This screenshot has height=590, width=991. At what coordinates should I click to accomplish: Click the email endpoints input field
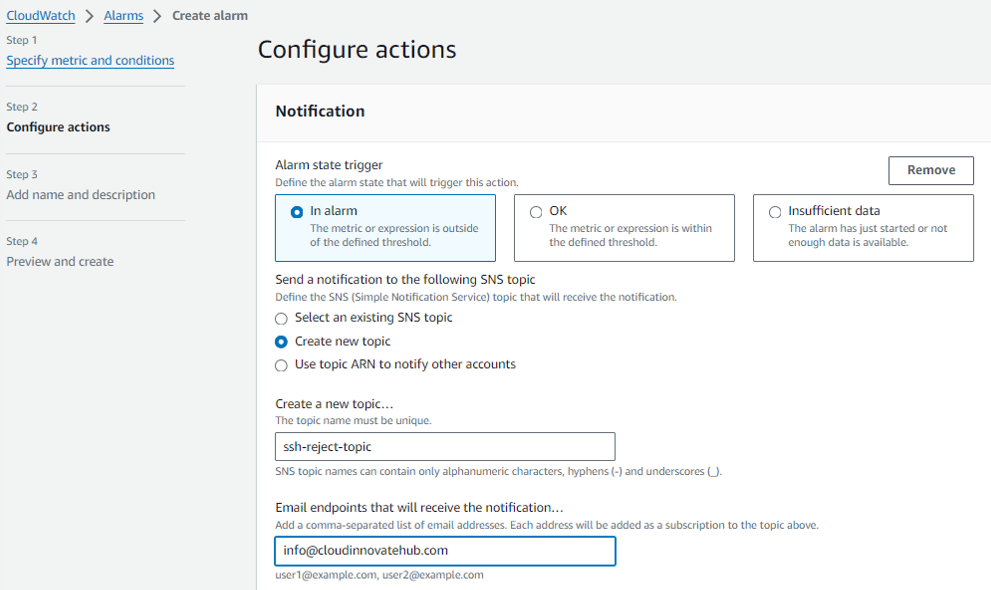(x=445, y=550)
